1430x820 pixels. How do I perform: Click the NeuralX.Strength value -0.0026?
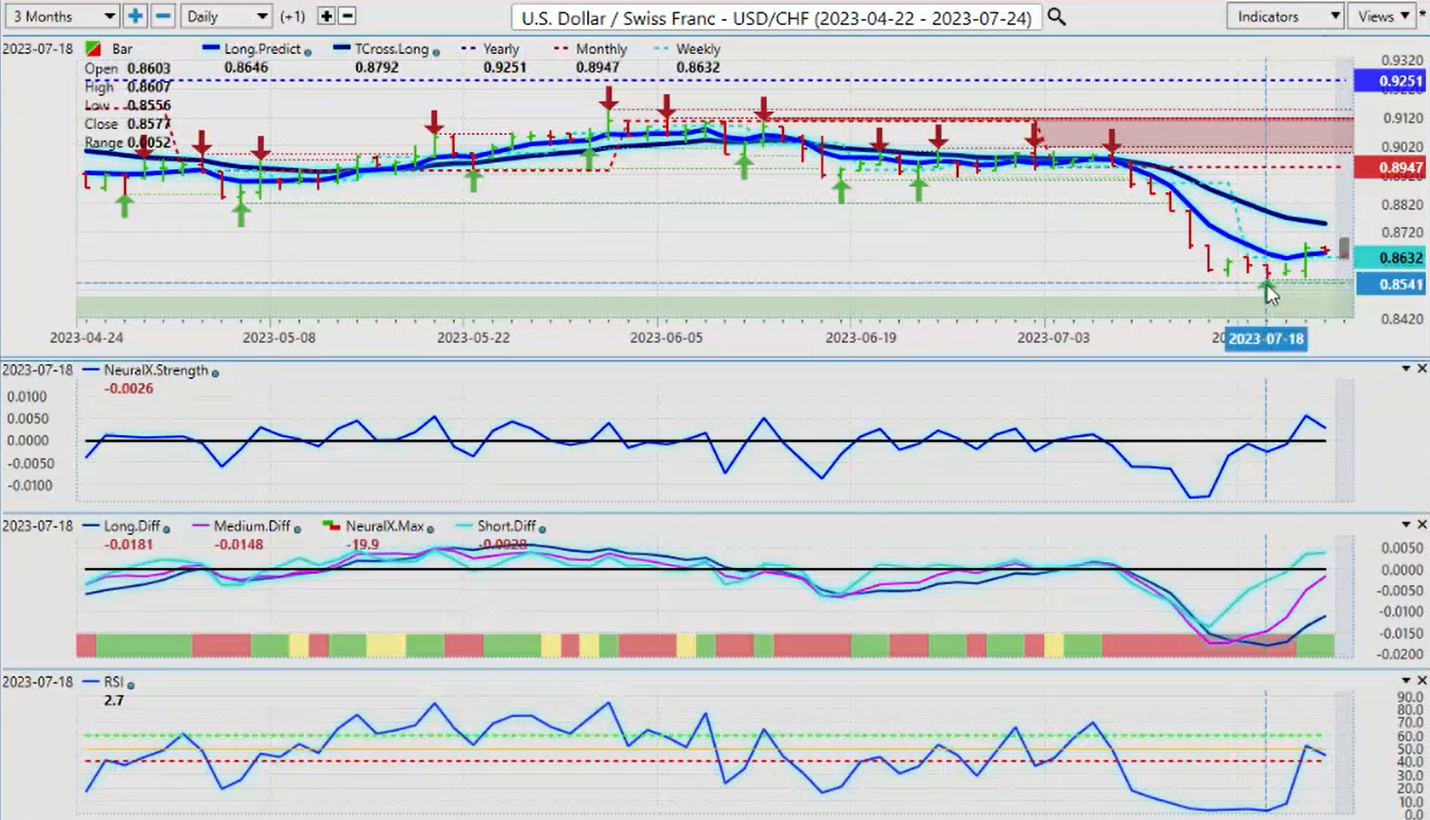click(129, 388)
